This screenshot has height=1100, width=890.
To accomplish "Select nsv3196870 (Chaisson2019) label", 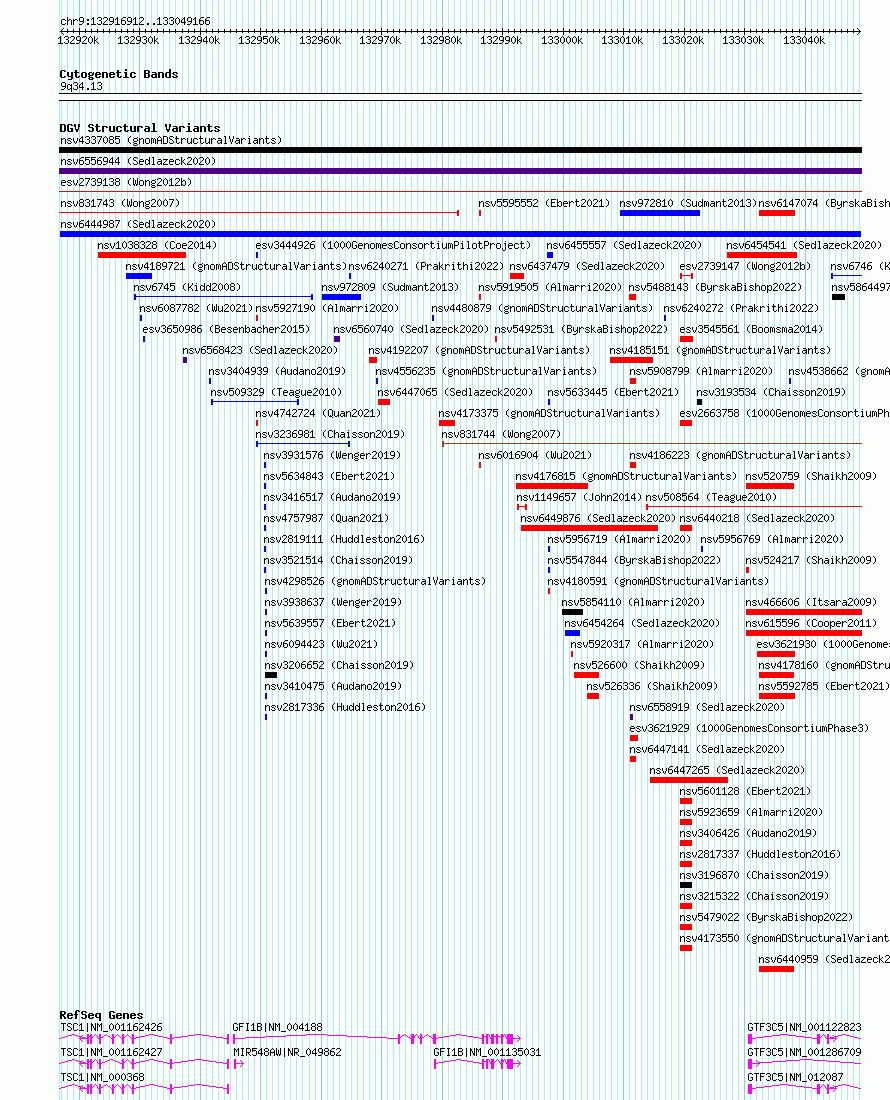I will 755,876.
